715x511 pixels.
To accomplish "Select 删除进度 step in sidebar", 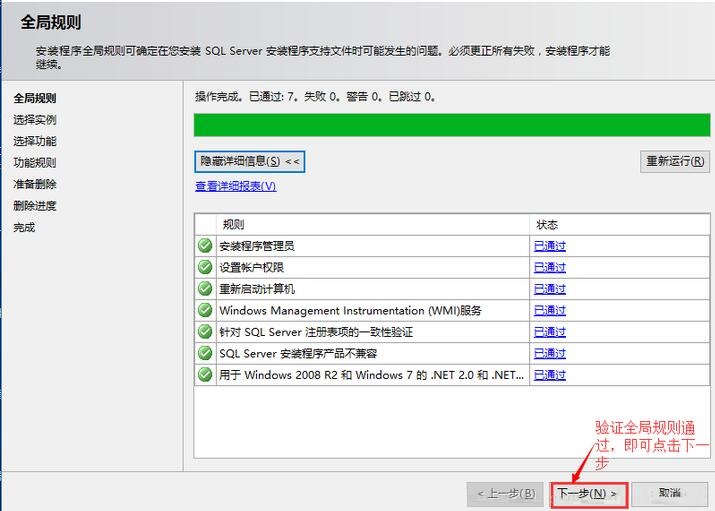I will tap(35, 206).
